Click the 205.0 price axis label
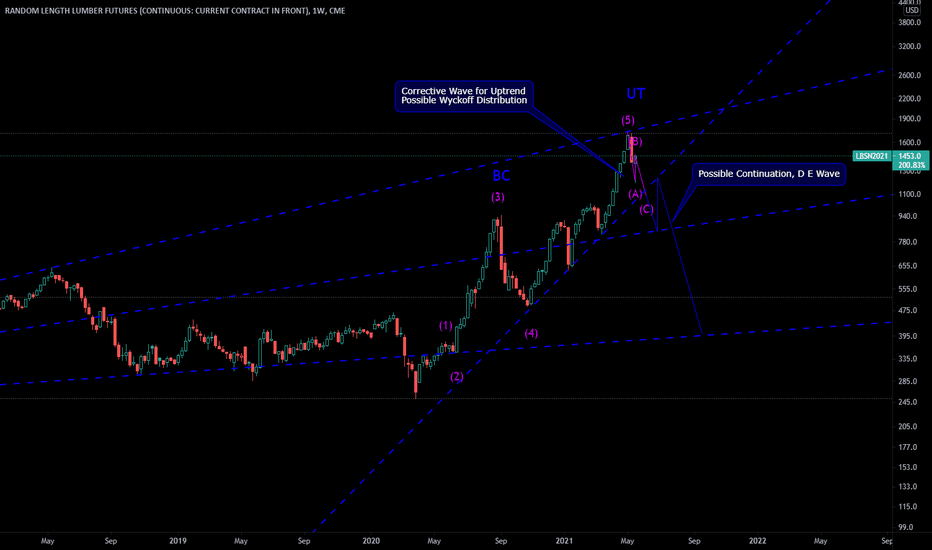Screen dimensions: 932x550 coord(908,427)
